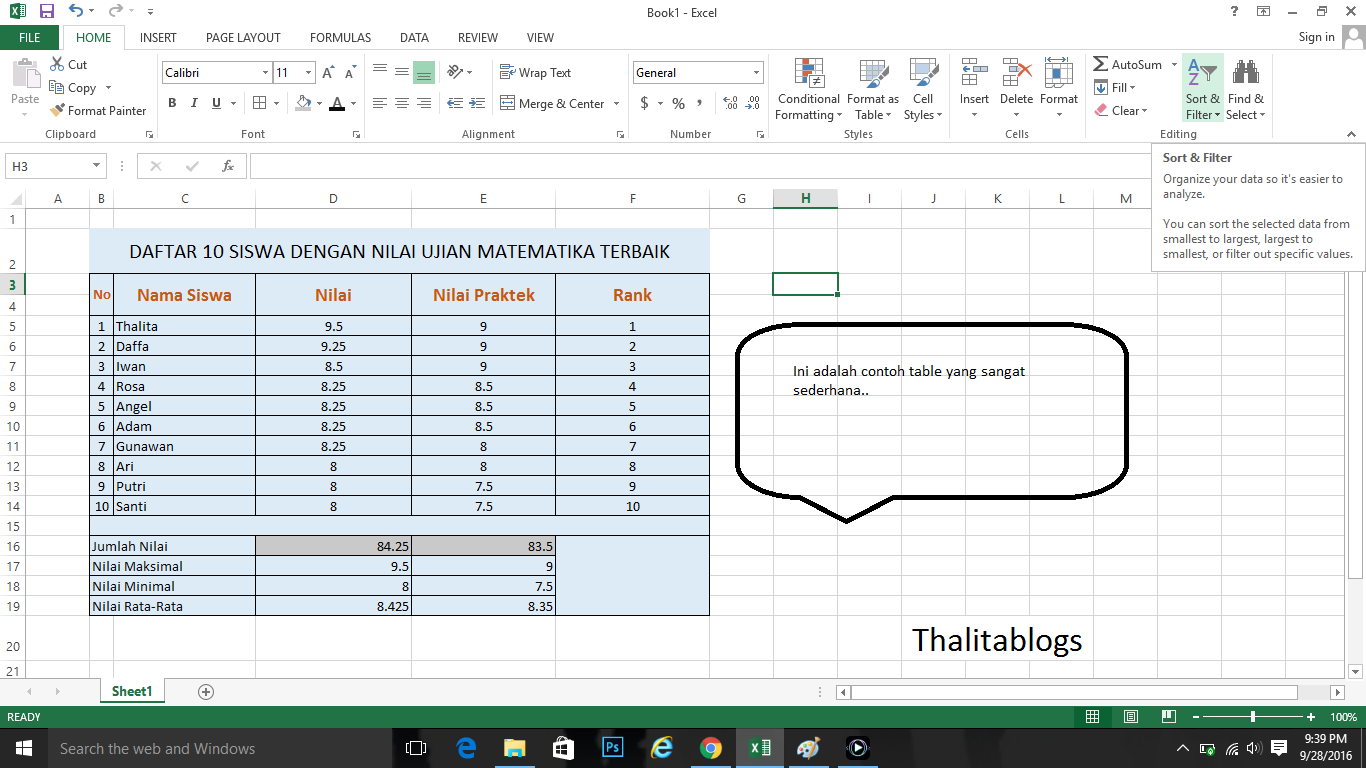Click the Font Color swatch
Image resolution: width=1366 pixels, height=768 pixels.
pyautogui.click(x=337, y=103)
